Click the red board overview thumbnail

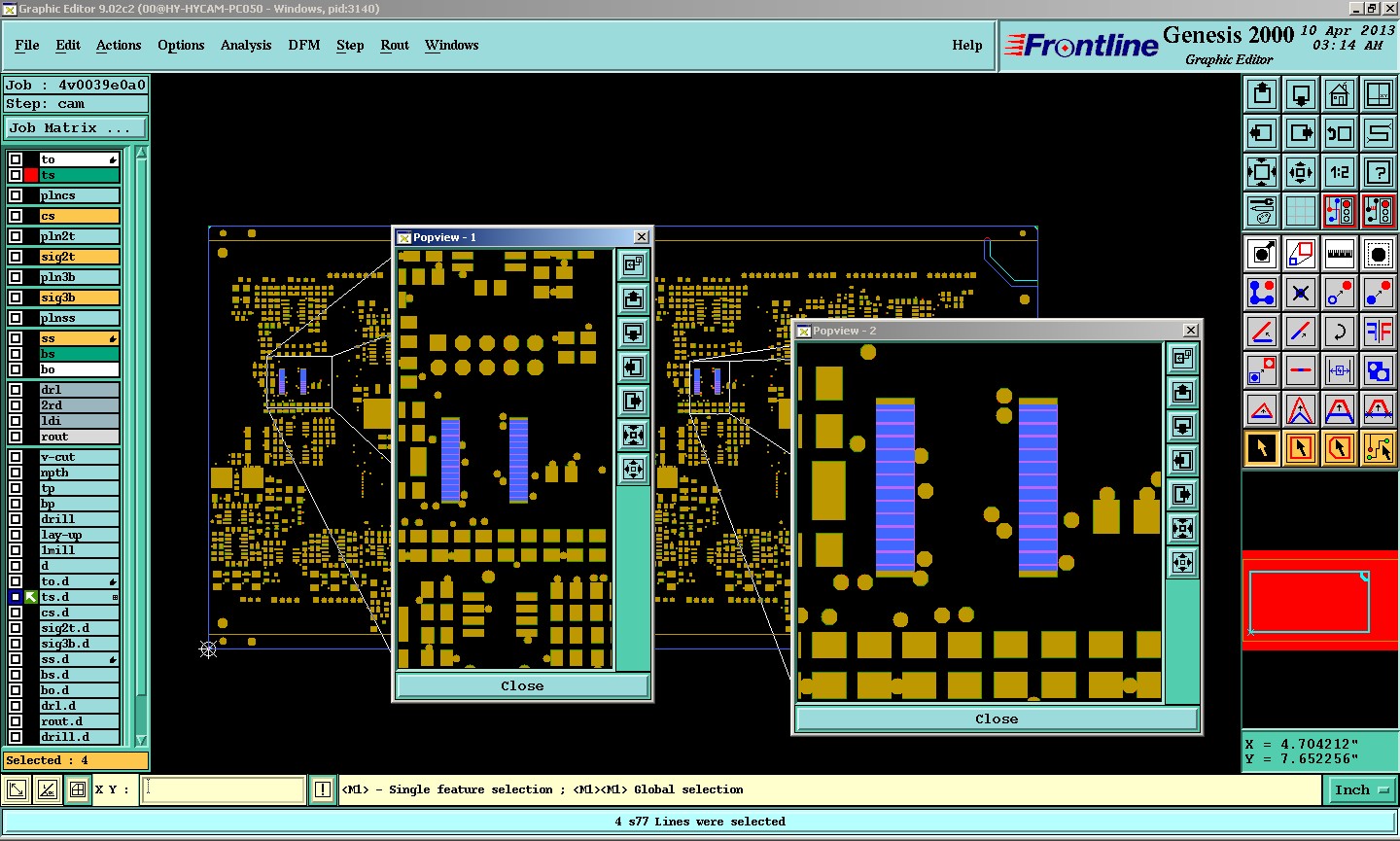pos(1320,600)
